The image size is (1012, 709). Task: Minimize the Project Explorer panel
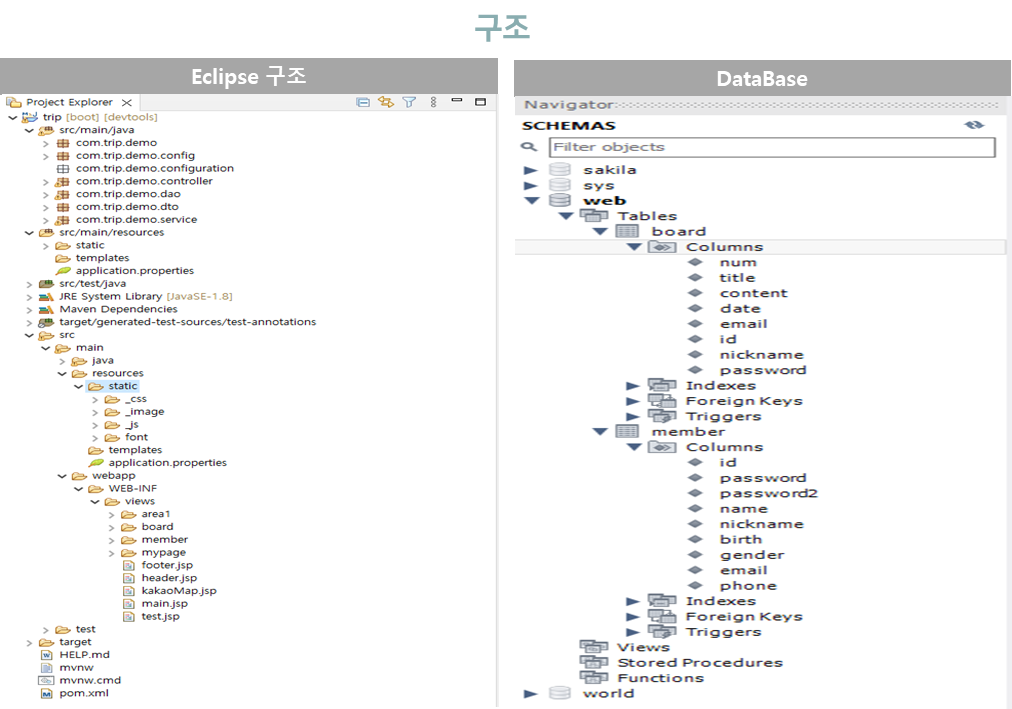457,101
